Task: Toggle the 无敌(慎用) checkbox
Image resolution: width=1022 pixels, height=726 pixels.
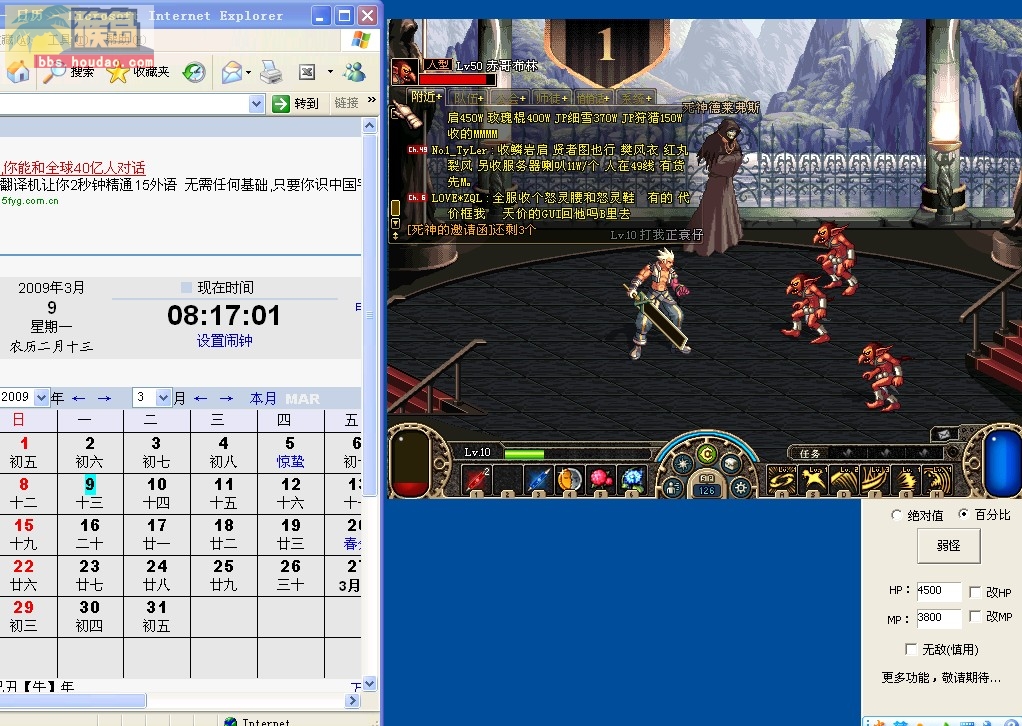Action: (911, 649)
